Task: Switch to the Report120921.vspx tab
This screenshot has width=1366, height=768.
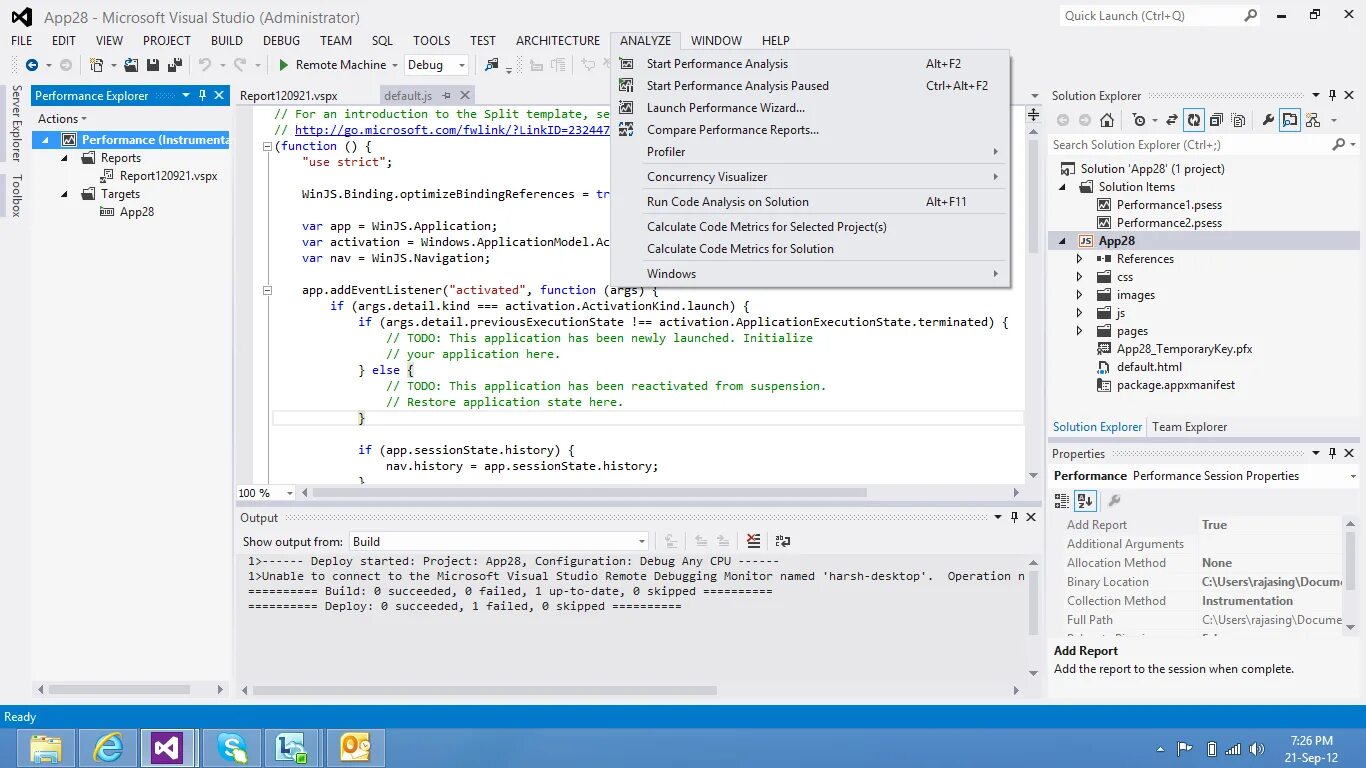Action: [x=289, y=96]
